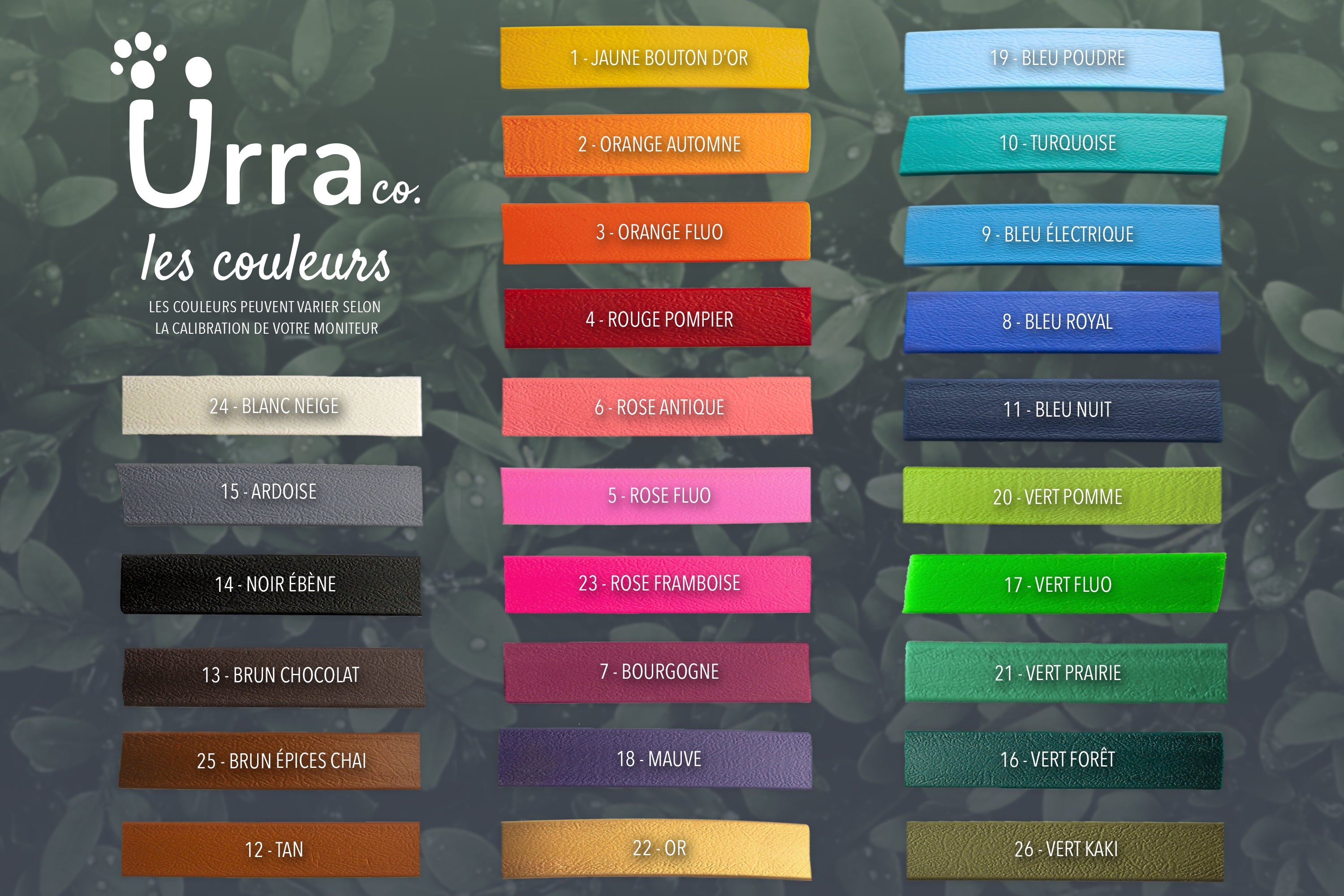Pick the Orange Automne color strip

click(656, 145)
